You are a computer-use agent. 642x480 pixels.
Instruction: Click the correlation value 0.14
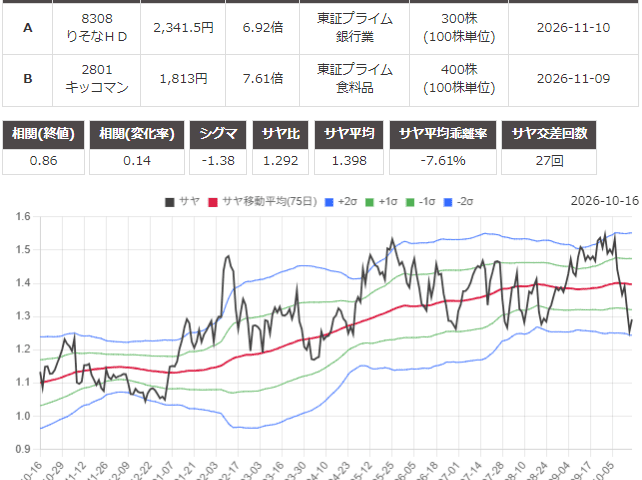137,161
